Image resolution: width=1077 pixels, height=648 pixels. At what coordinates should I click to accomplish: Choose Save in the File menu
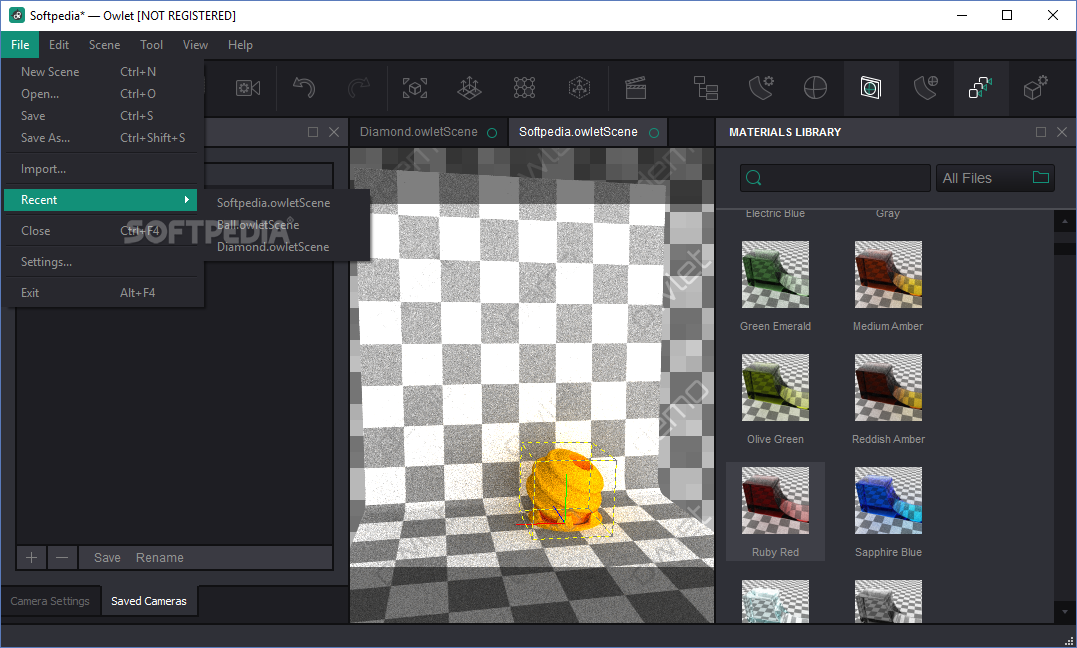[101, 115]
